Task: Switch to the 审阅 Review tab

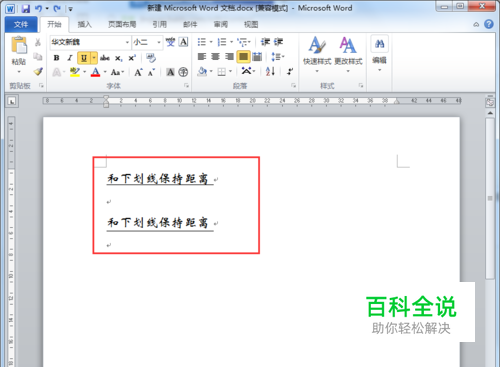Action: click(221, 24)
